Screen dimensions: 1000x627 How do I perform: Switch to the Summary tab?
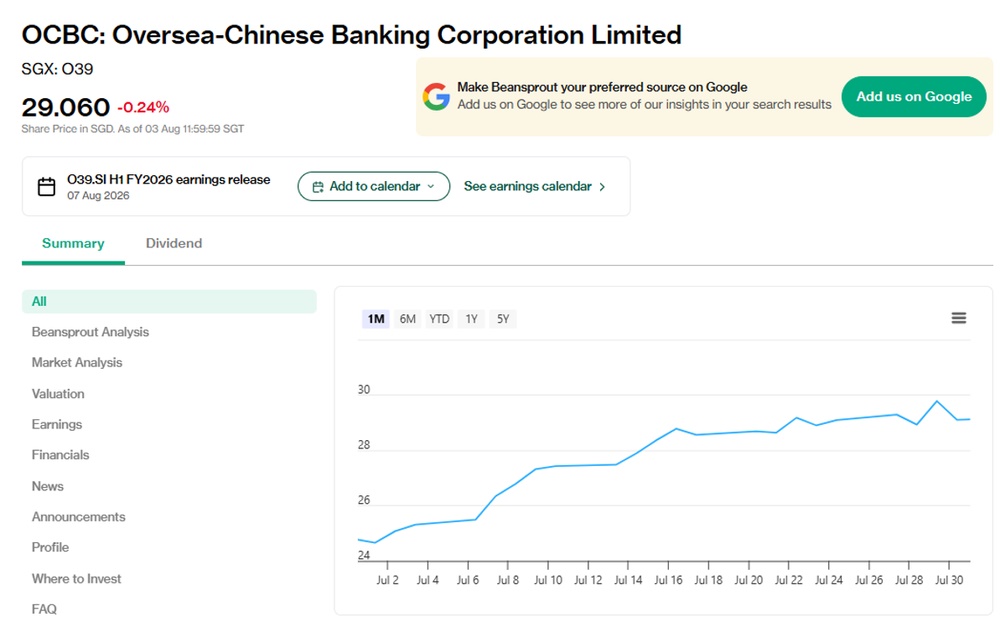[x=73, y=243]
